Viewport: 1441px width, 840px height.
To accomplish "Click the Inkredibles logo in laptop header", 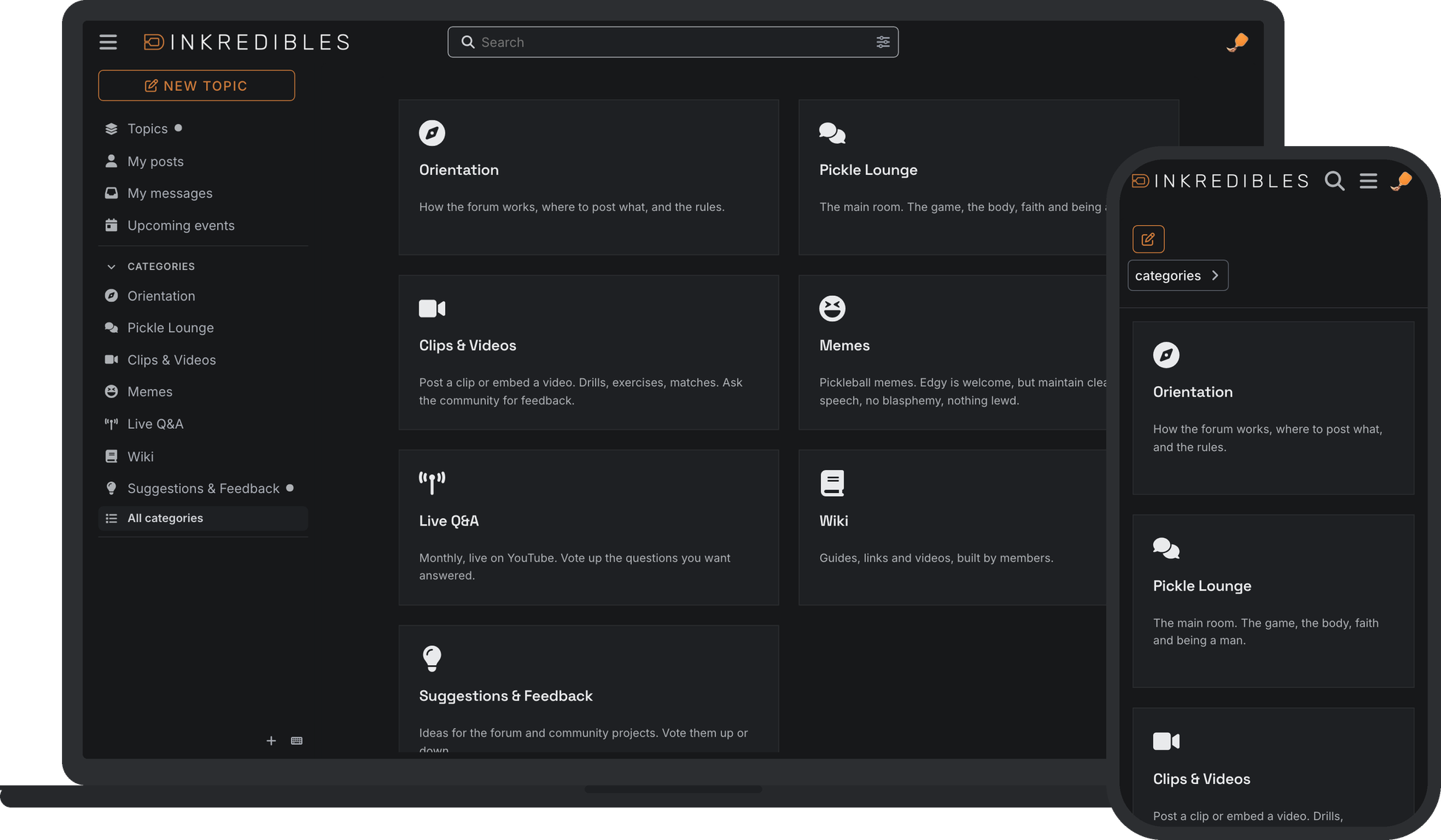I will point(247,42).
